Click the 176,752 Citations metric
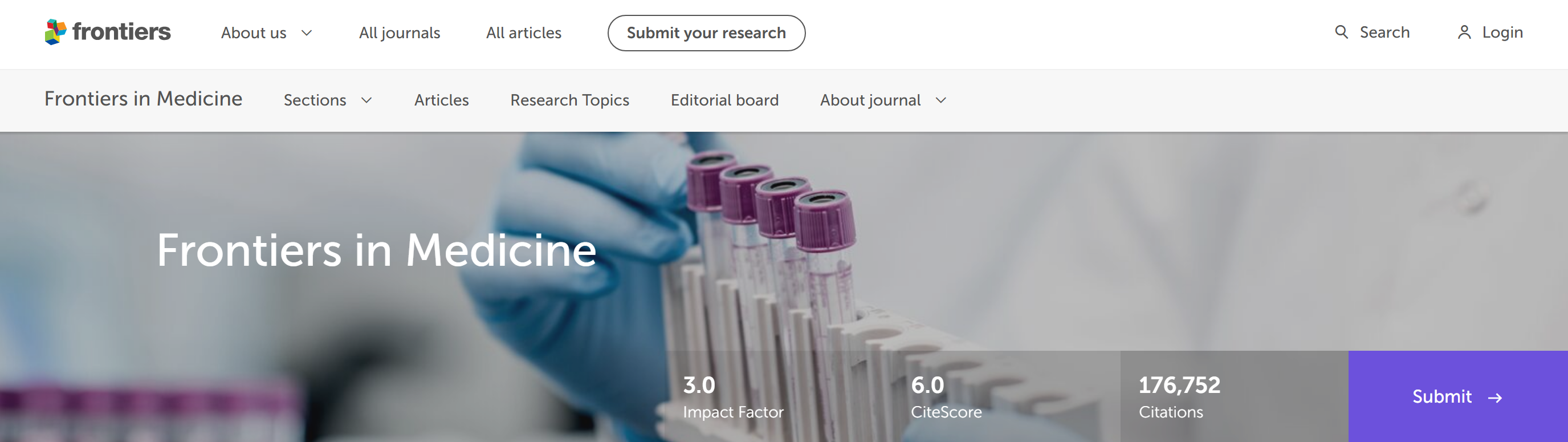 (1179, 397)
